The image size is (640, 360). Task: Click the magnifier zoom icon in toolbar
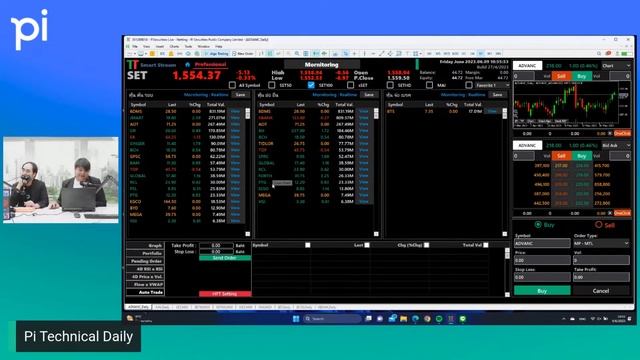[297, 53]
